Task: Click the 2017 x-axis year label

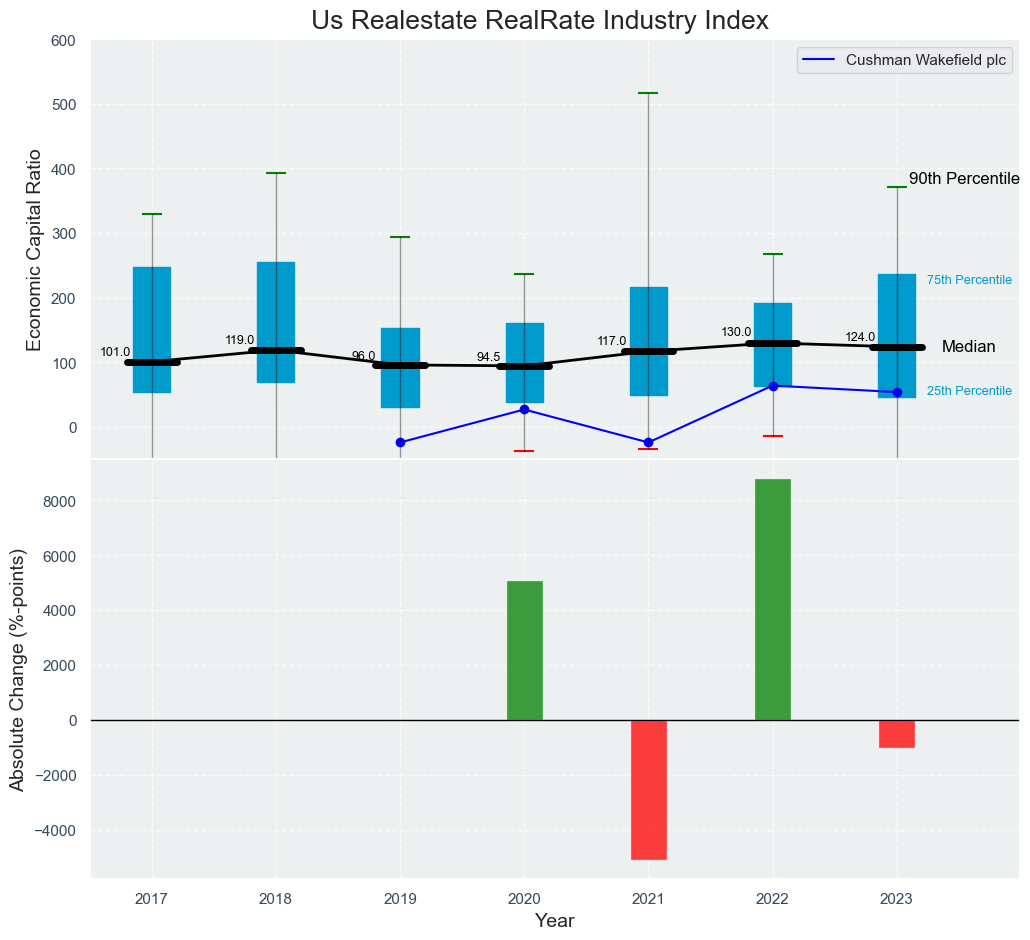Action: pos(152,899)
